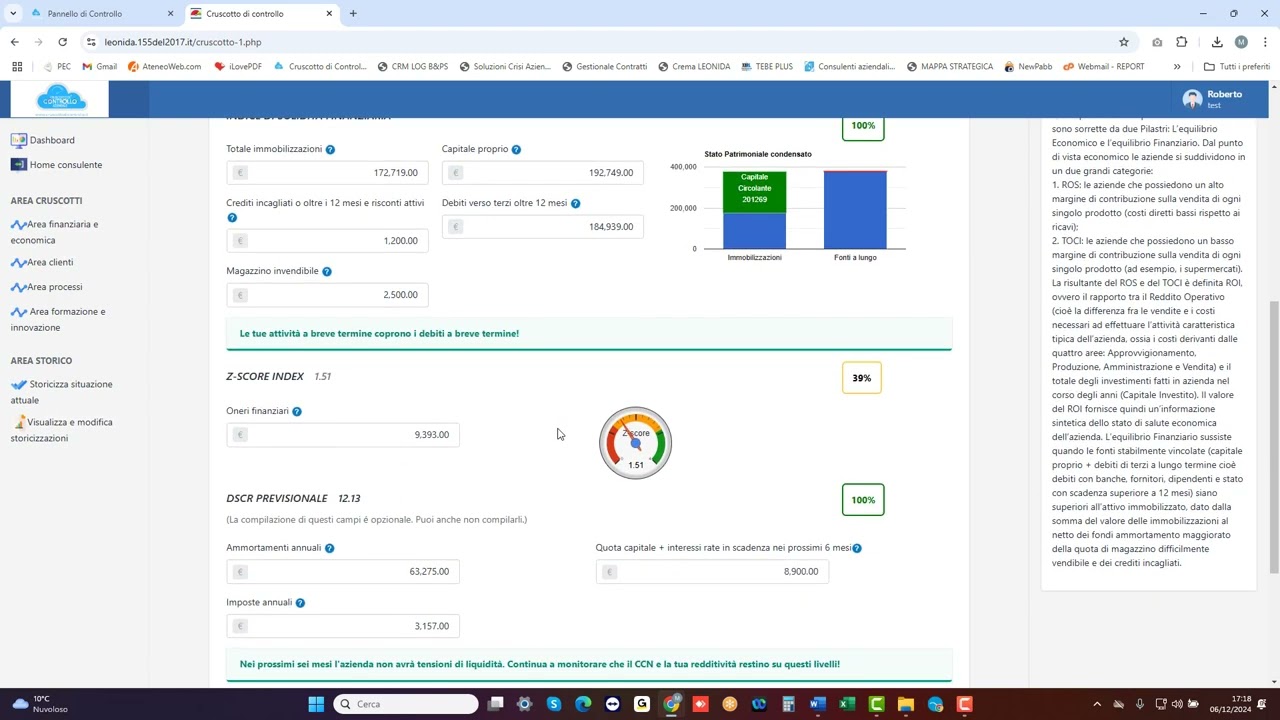Open the tab search dropdown arrow

(x=13, y=14)
